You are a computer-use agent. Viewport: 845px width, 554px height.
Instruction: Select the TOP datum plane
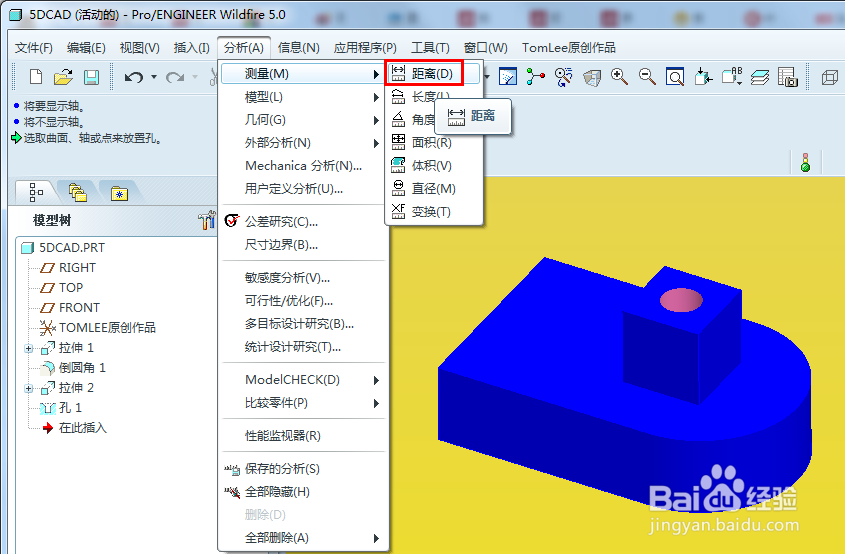(x=71, y=288)
